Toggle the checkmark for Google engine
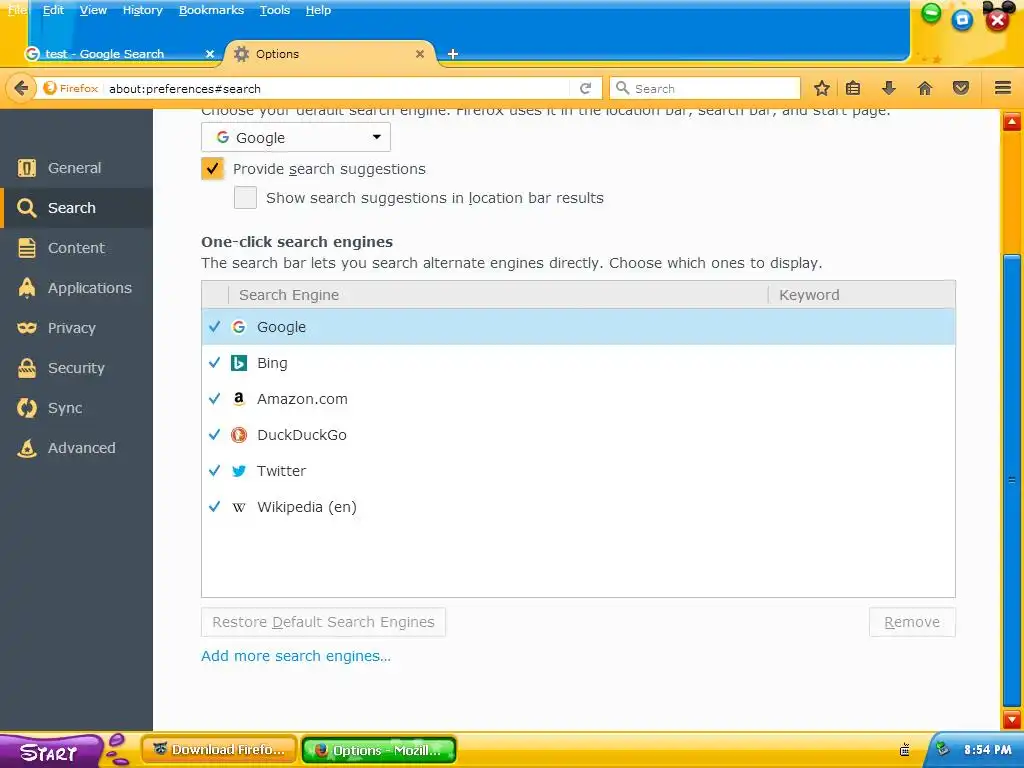Image resolution: width=1024 pixels, height=768 pixels. (x=214, y=327)
